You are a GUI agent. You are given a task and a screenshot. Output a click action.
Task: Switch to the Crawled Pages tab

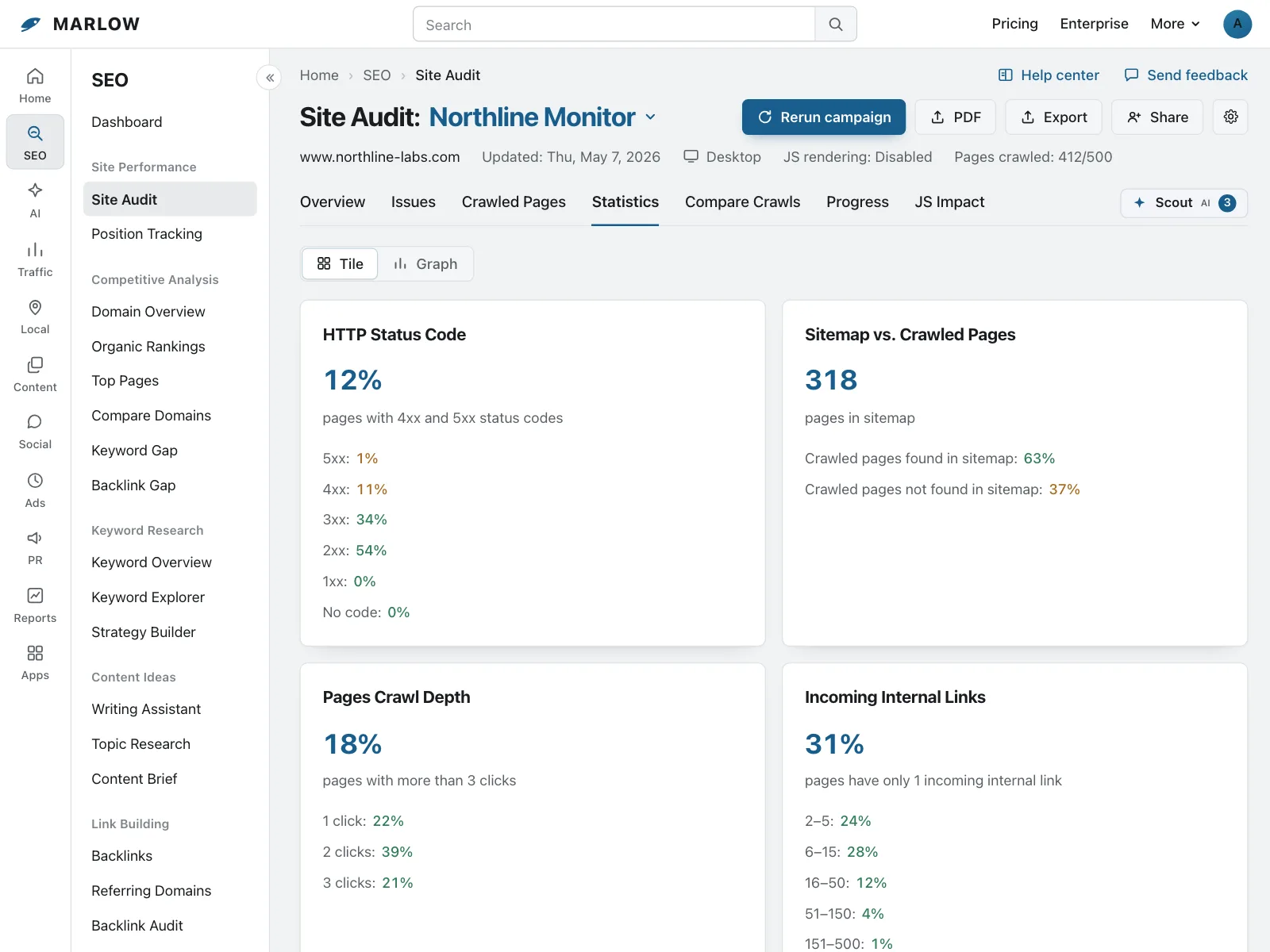pos(514,202)
